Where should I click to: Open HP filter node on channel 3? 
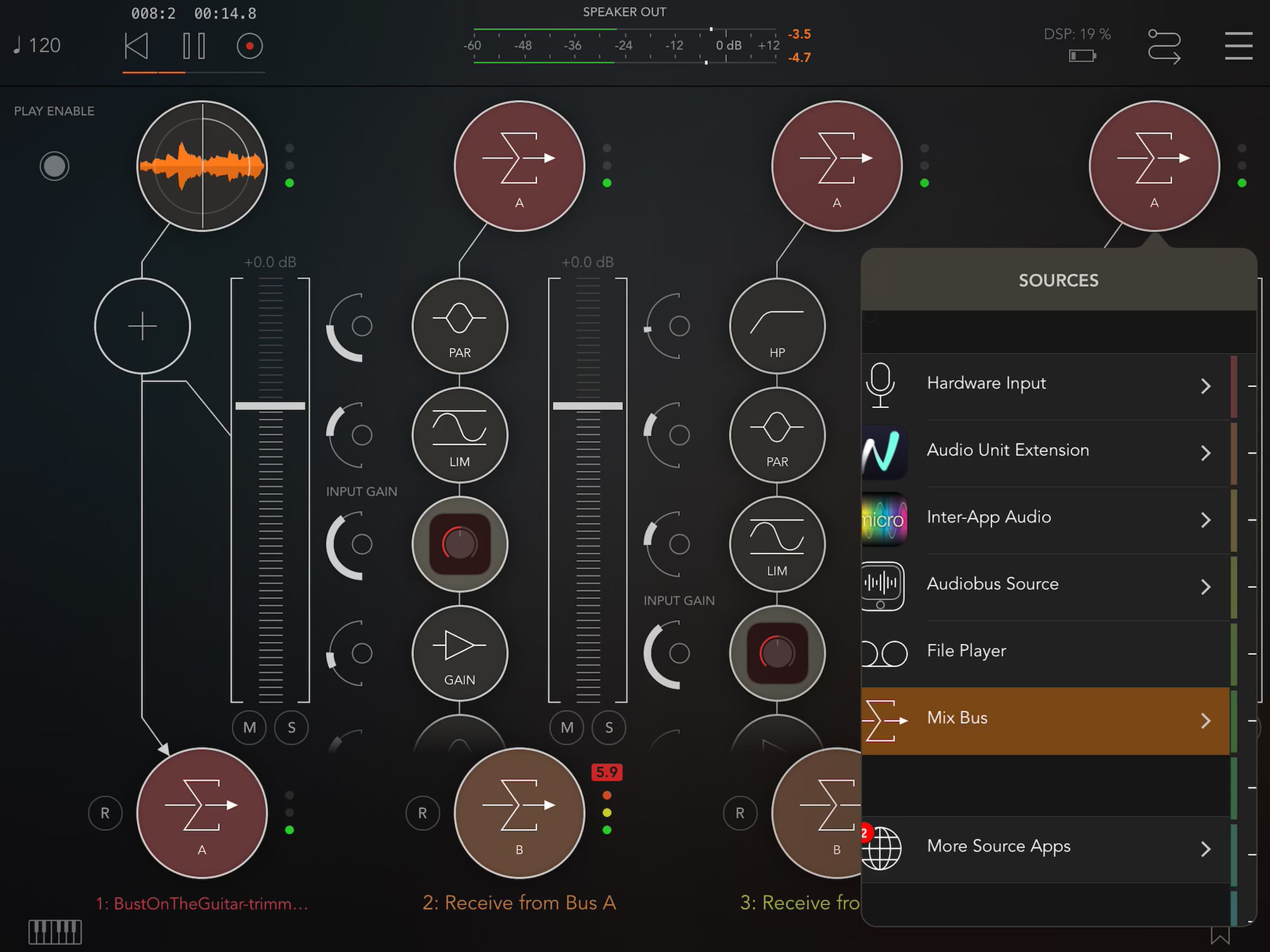click(x=777, y=326)
